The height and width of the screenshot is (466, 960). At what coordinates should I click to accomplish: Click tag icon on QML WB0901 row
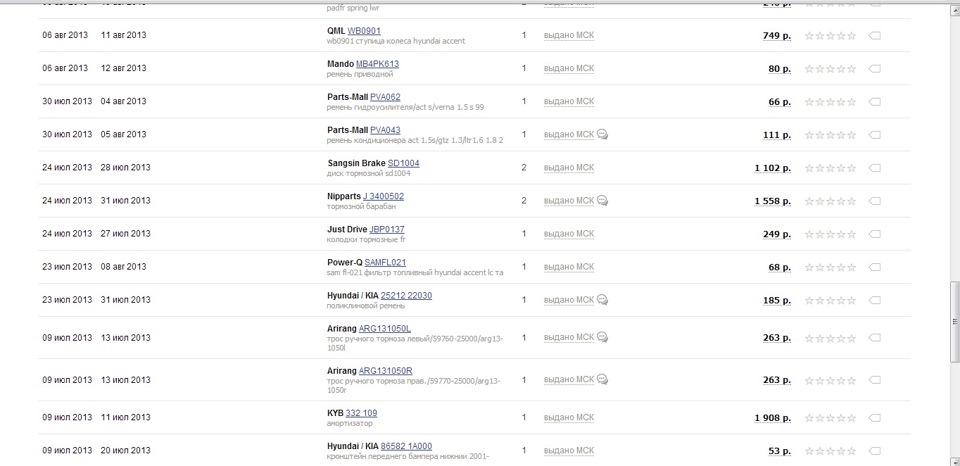click(875, 36)
